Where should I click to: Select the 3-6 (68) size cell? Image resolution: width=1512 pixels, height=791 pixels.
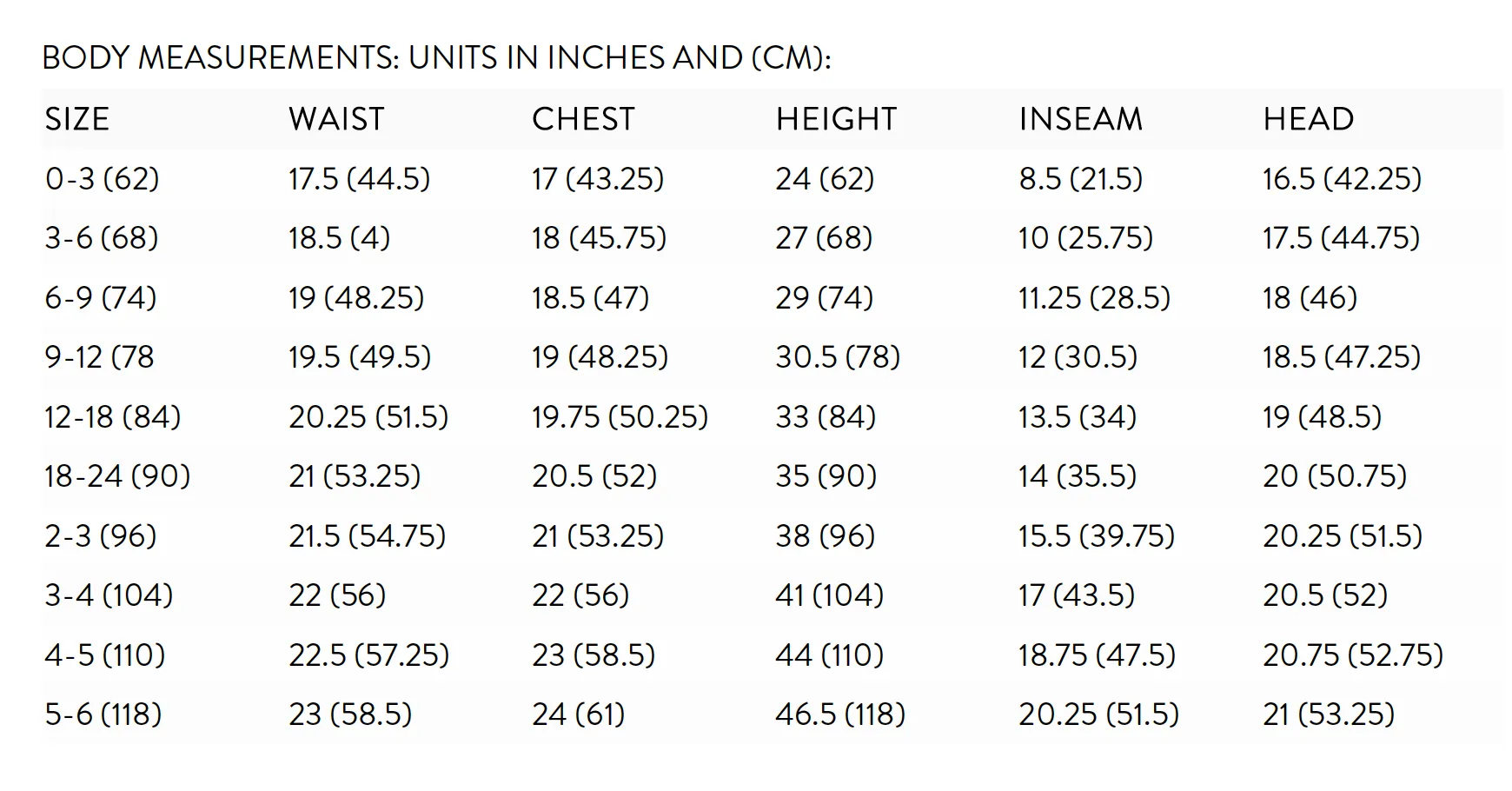click(102, 238)
